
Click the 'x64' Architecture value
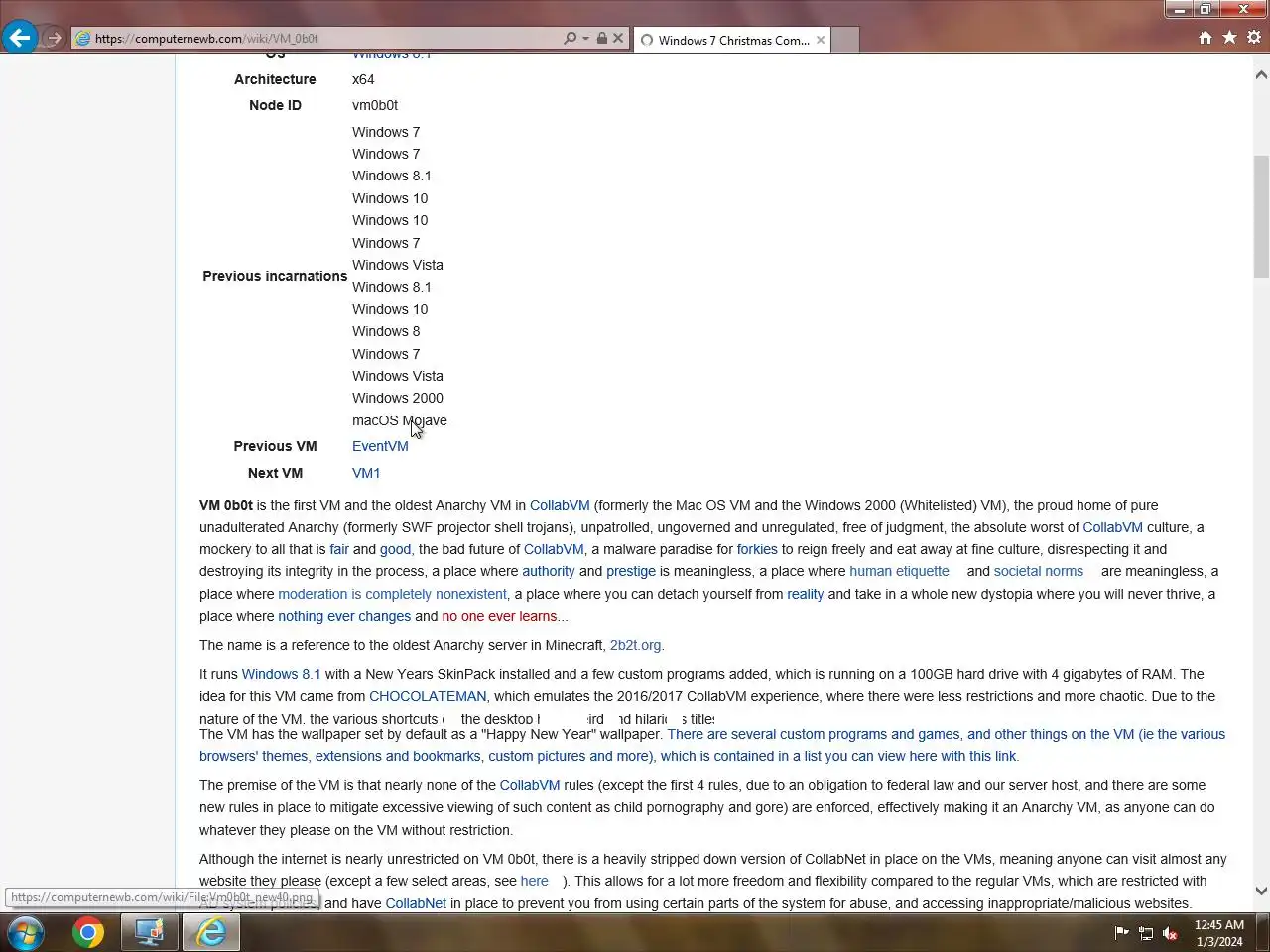click(x=363, y=79)
